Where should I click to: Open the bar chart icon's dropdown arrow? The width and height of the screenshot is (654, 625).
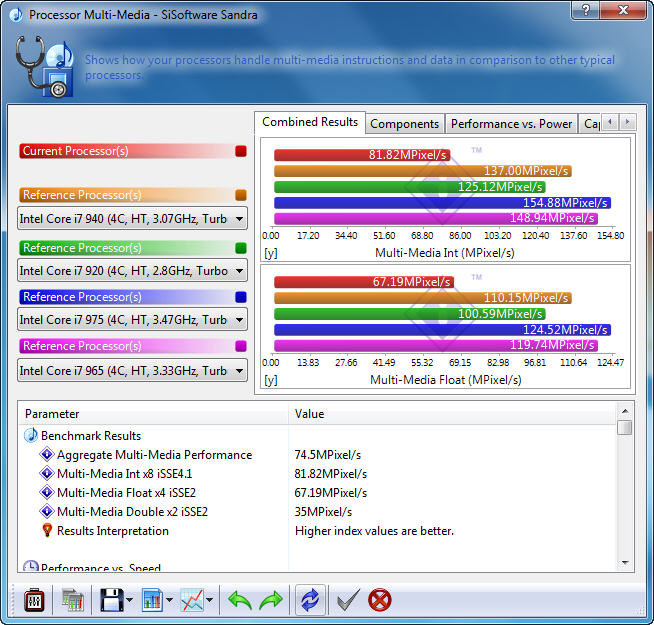click(x=169, y=600)
